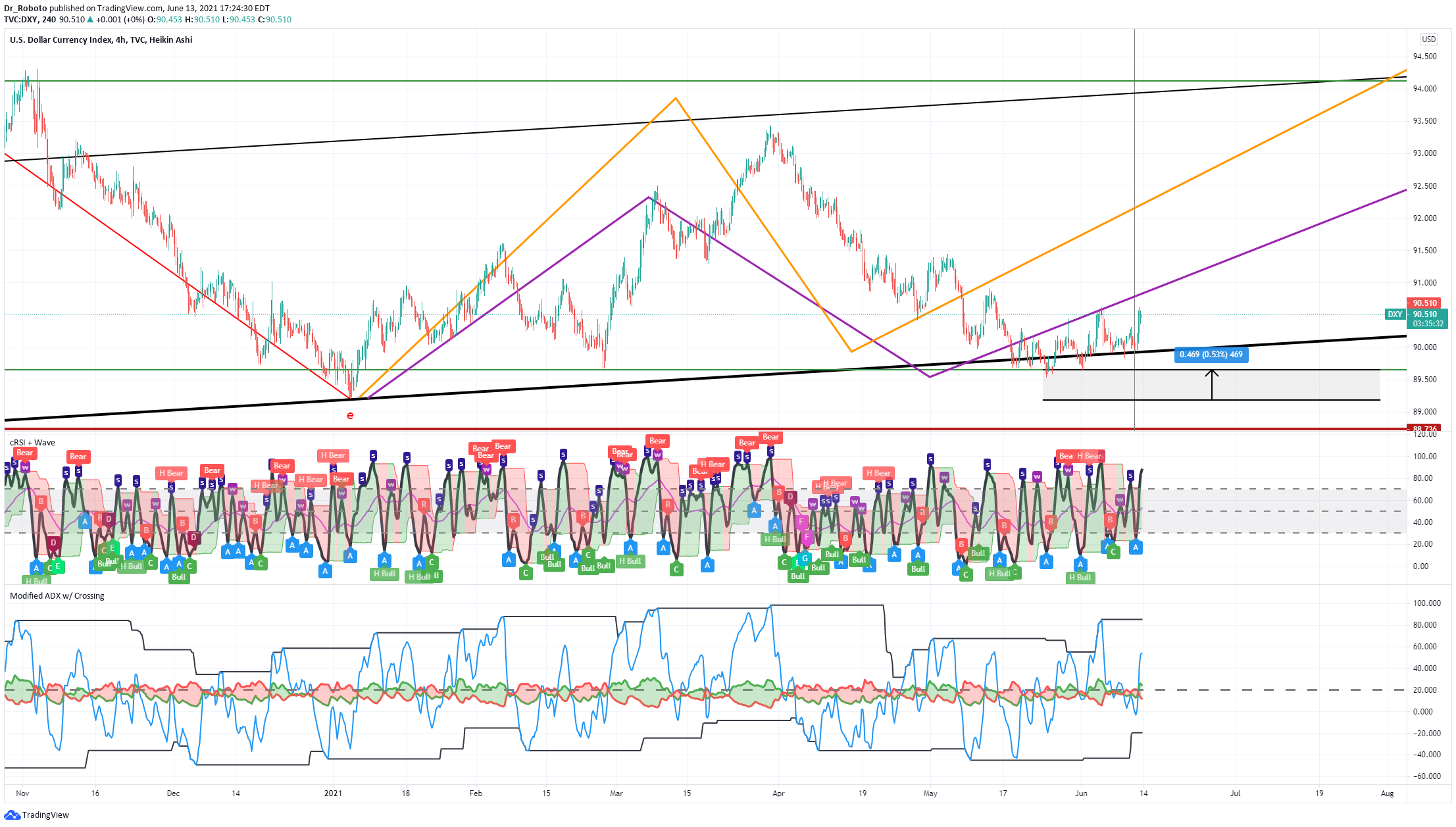Select the red 88.736 price line label
The height and width of the screenshot is (827, 1456).
(1424, 428)
